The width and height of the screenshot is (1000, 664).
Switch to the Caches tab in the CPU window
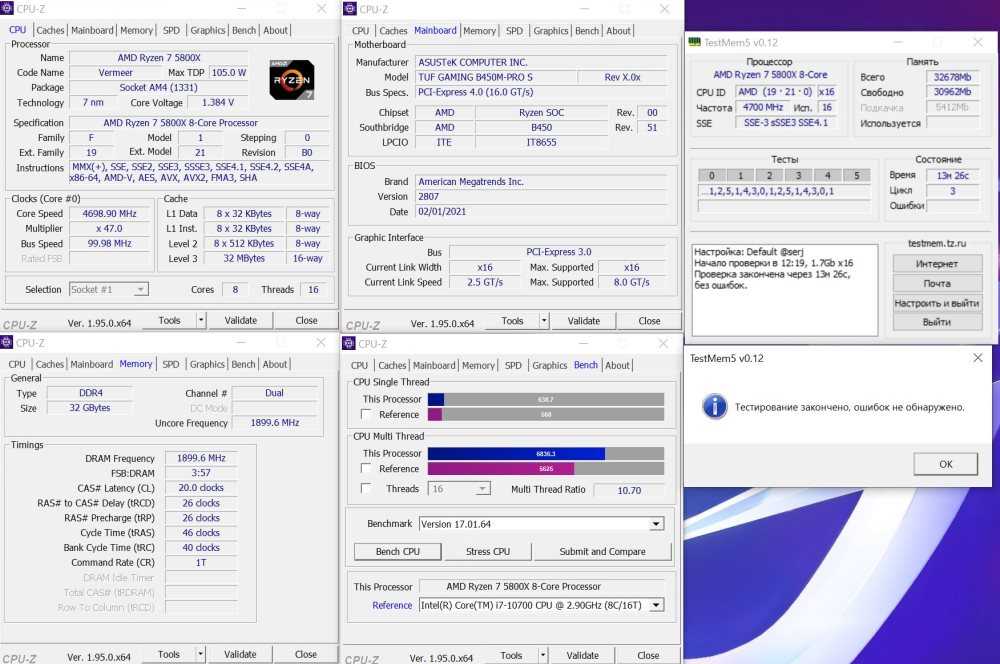pyautogui.click(x=50, y=30)
